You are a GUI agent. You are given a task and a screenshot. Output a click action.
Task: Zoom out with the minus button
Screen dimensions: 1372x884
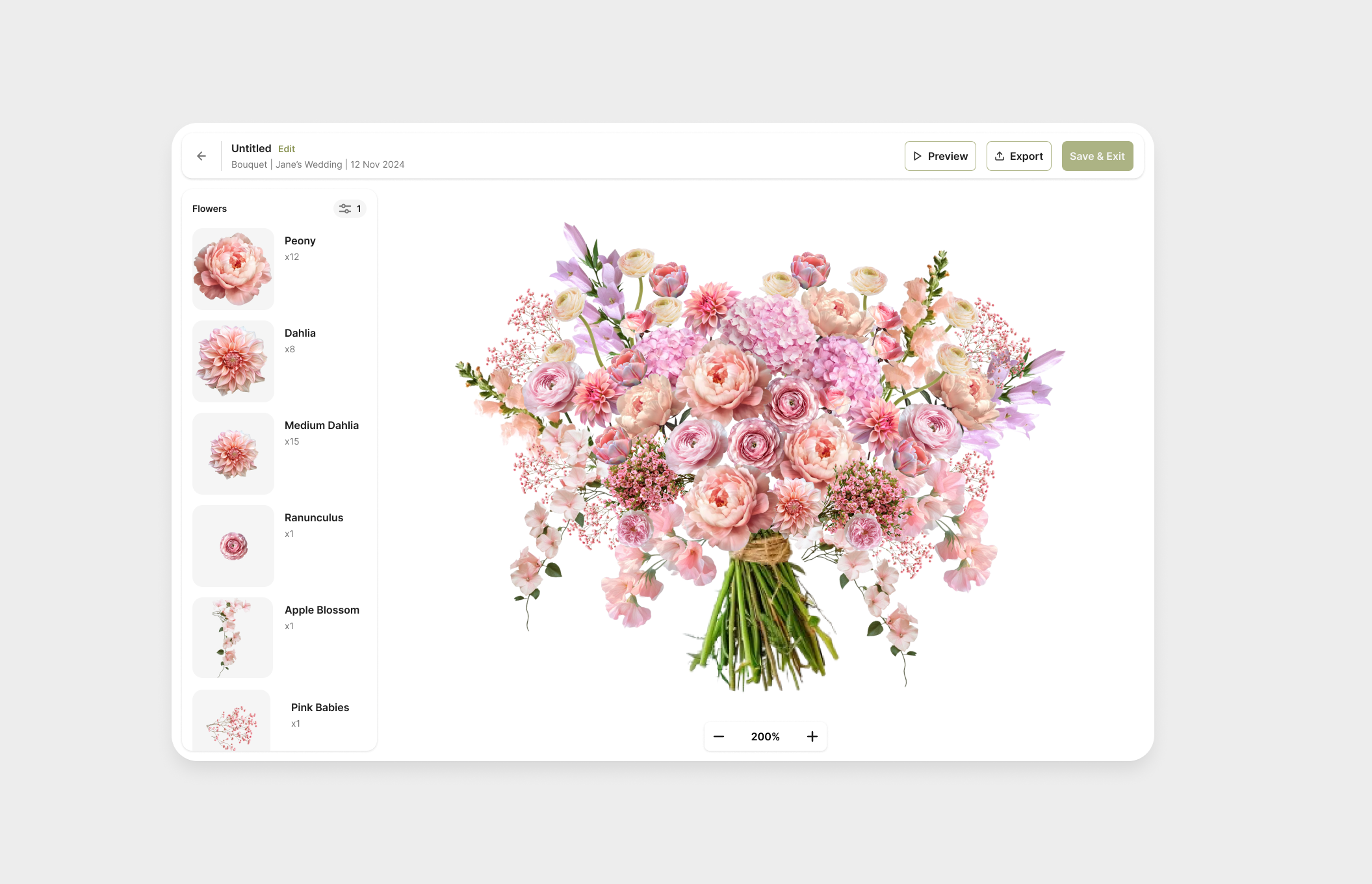[x=719, y=736]
